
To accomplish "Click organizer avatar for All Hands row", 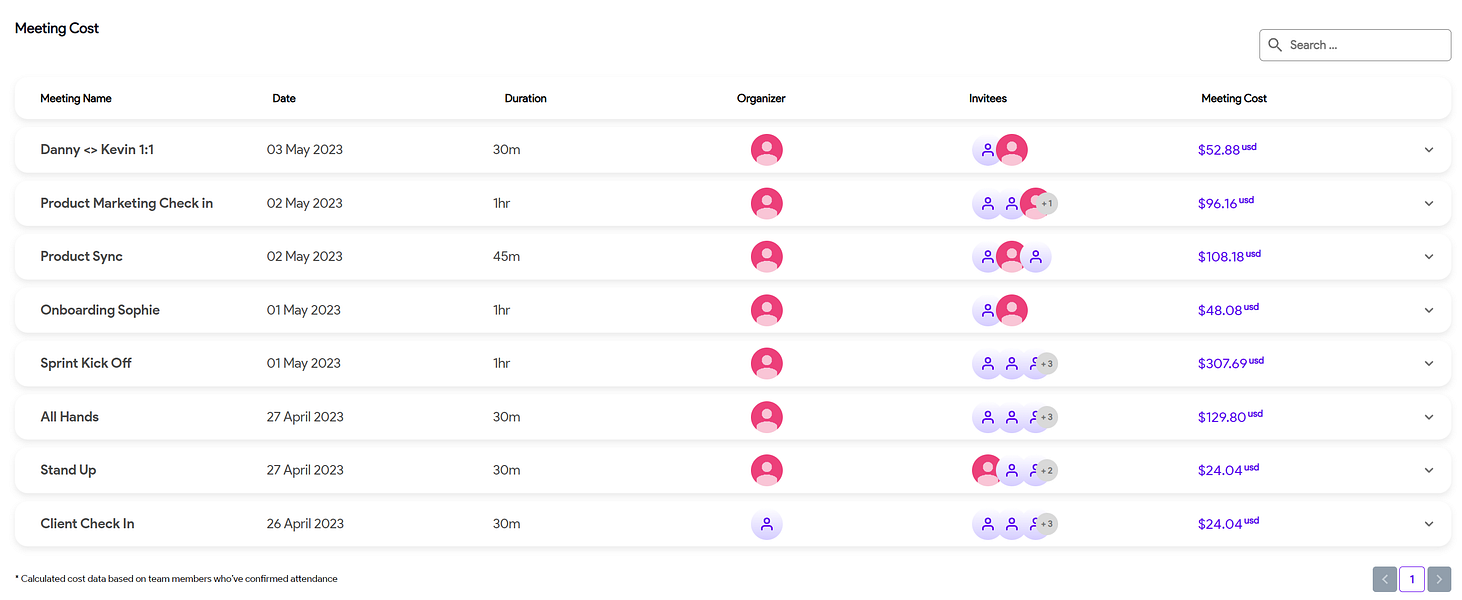I will click(x=766, y=417).
